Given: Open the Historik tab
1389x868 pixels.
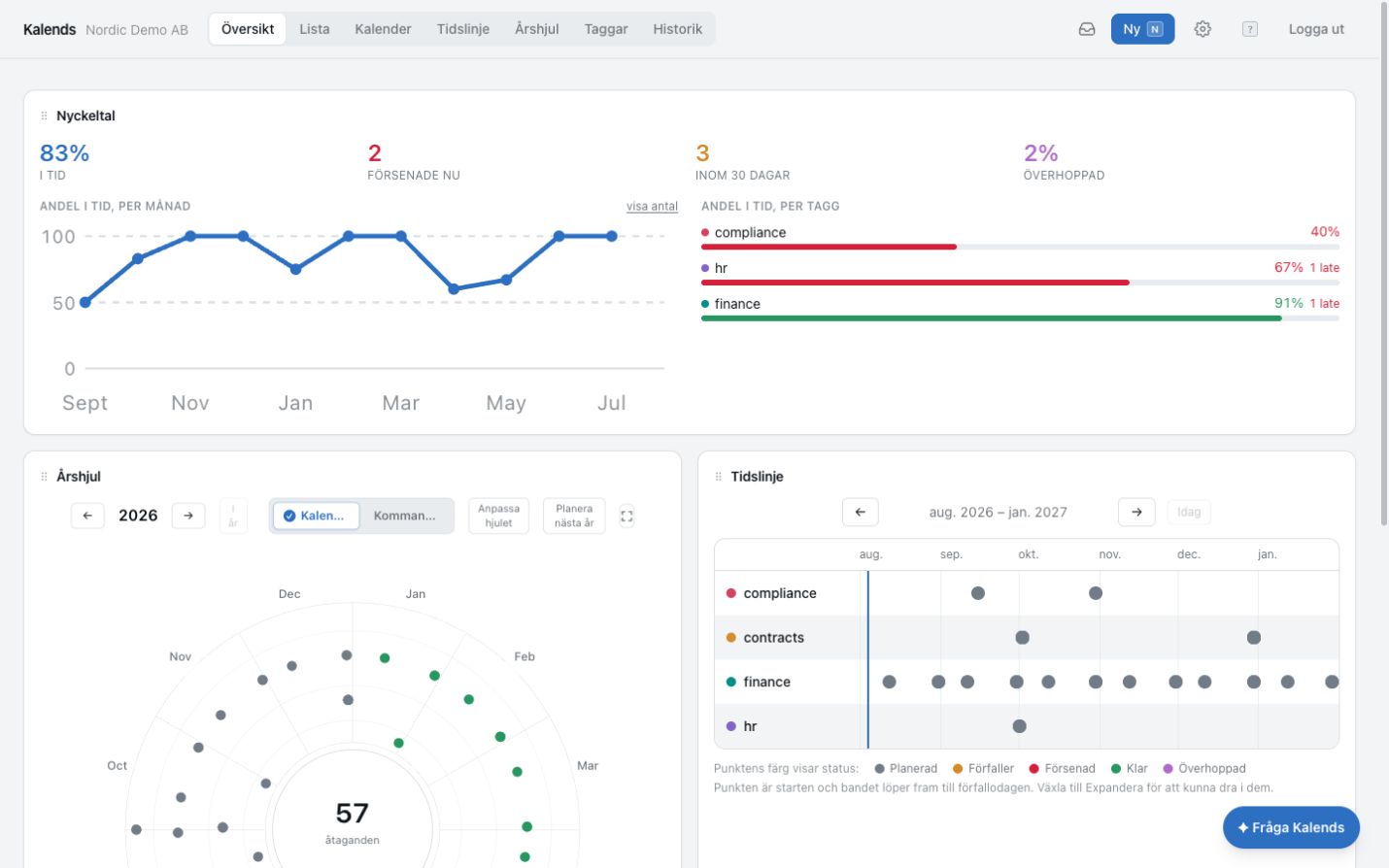Looking at the screenshot, I should pos(678,29).
